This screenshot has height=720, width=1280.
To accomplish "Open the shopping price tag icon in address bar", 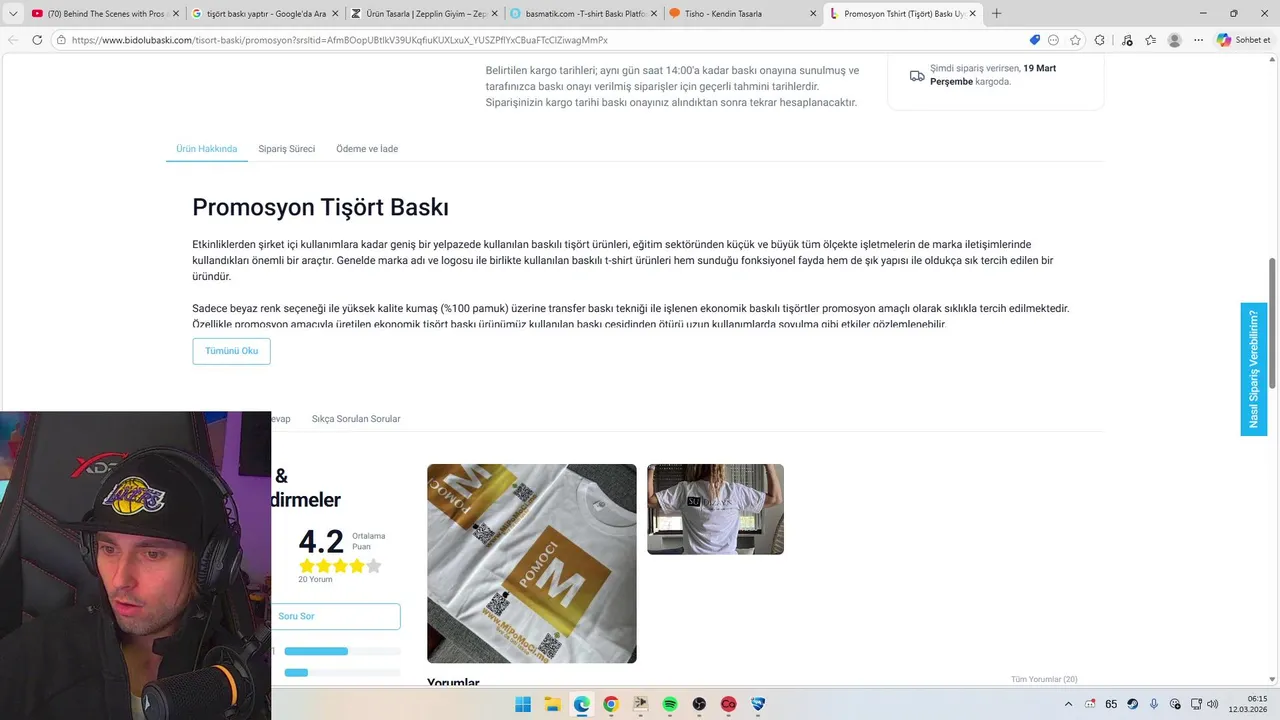I will coord(1035,40).
